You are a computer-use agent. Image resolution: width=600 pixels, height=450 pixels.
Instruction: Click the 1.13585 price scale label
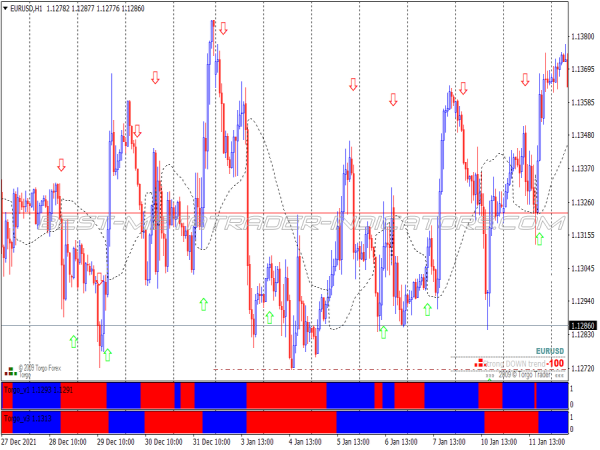582,103
